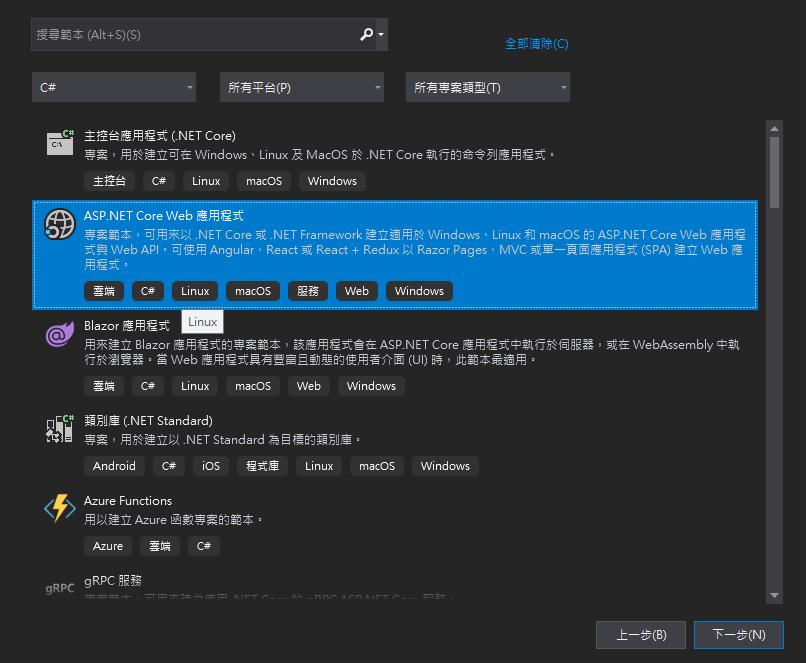Click the 程式庫 tag in class library template
Image resolution: width=806 pixels, height=663 pixels.
[262, 466]
